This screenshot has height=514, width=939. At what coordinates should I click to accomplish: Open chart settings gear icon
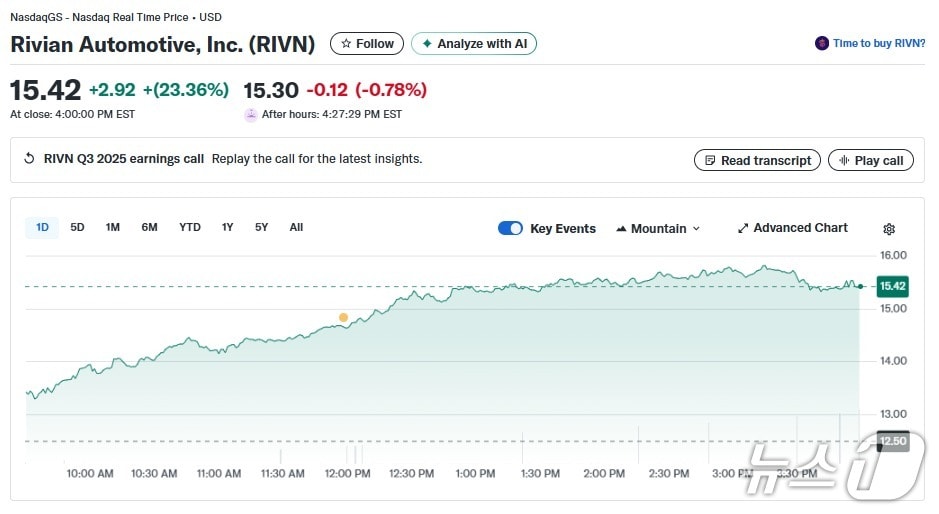click(889, 229)
